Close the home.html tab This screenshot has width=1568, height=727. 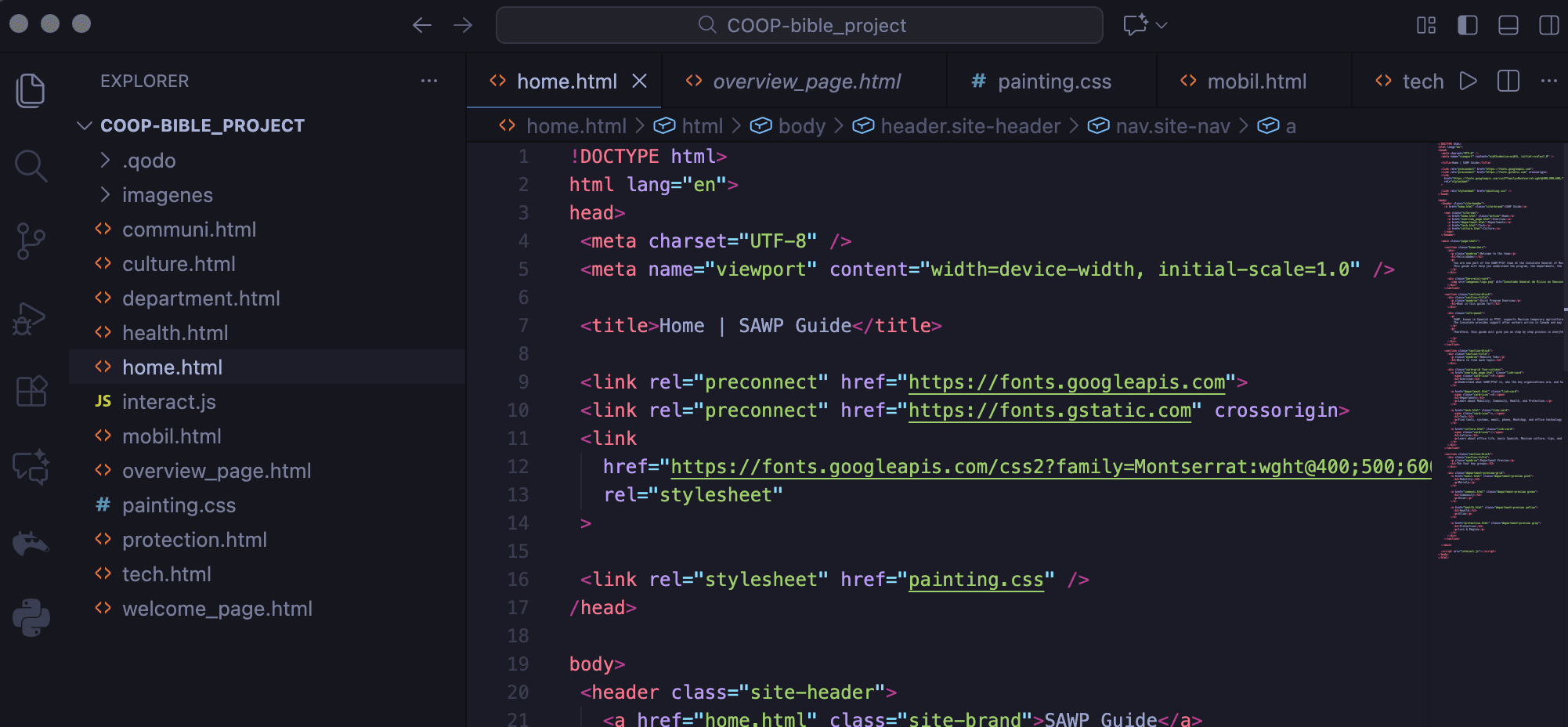[640, 81]
